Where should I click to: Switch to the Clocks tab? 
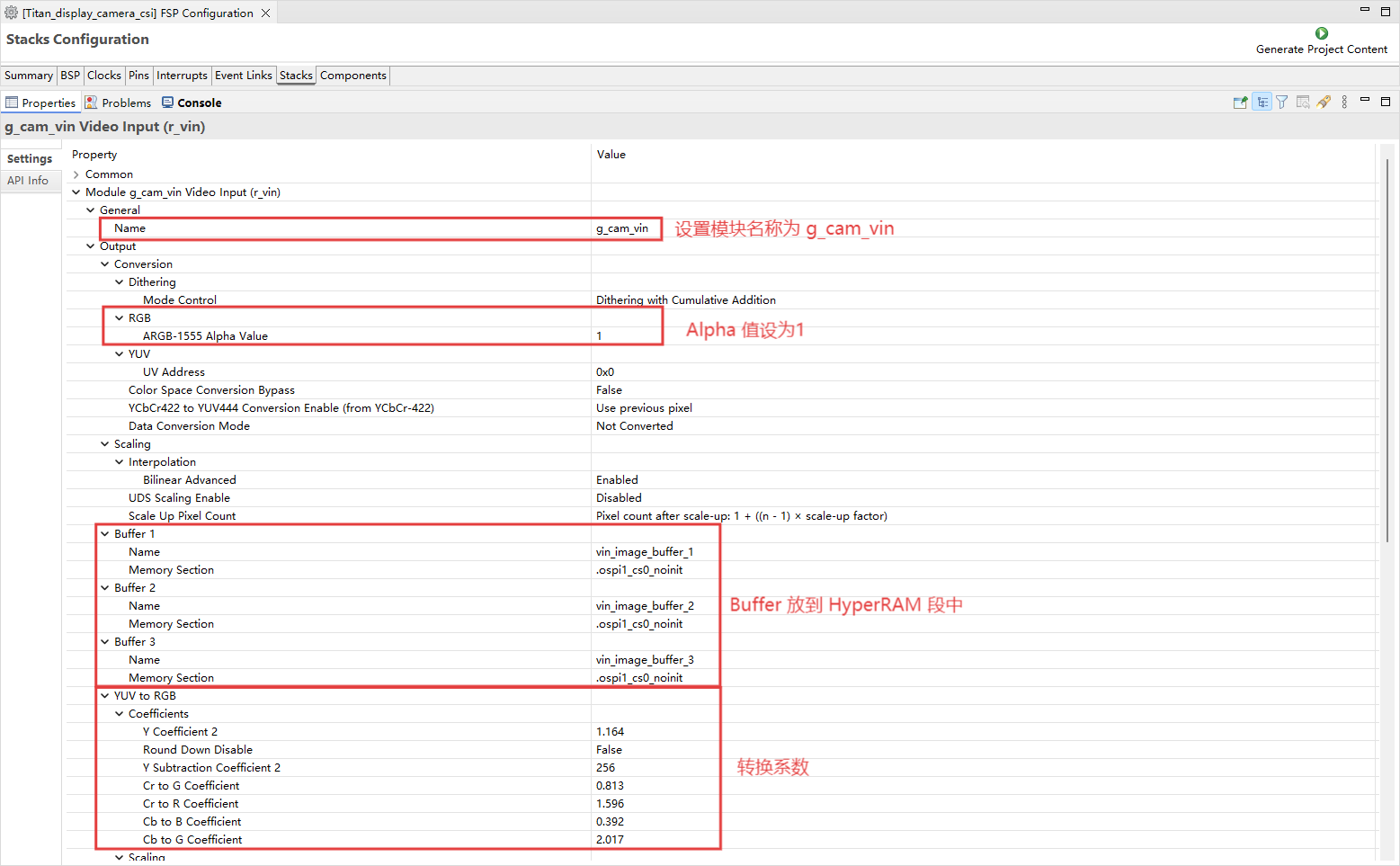(103, 76)
